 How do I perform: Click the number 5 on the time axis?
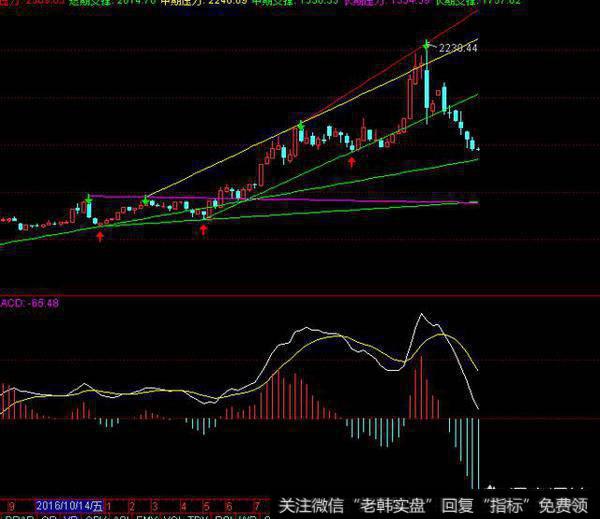pyautogui.click(x=206, y=505)
